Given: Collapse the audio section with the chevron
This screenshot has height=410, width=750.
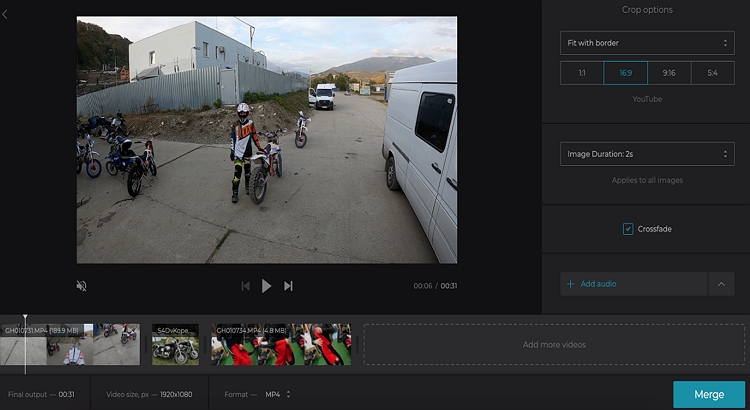Looking at the screenshot, I should 721,284.
